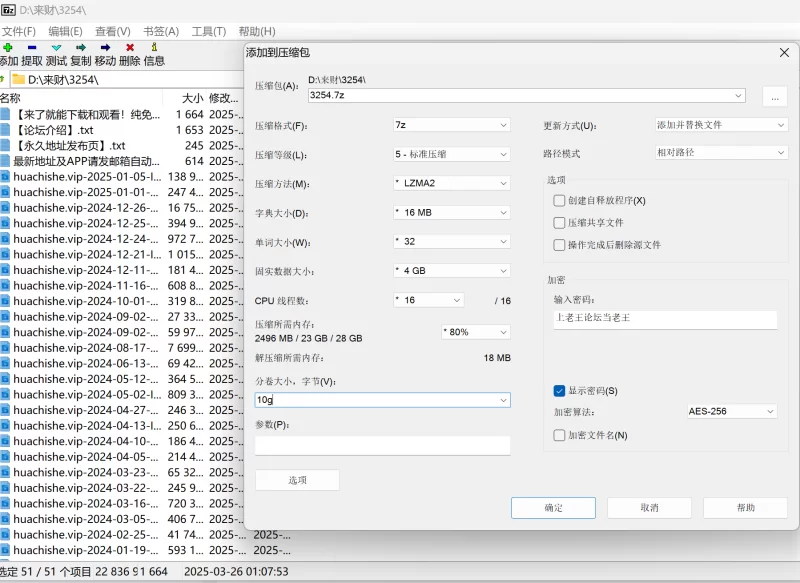The width and height of the screenshot is (800, 583).
Task: Tick the 加密文件名 checkbox
Action: (559, 435)
